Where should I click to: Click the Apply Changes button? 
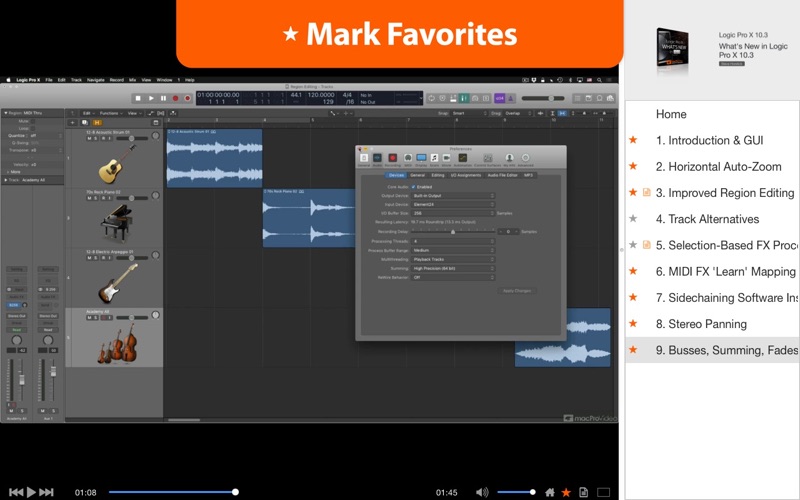[517, 291]
